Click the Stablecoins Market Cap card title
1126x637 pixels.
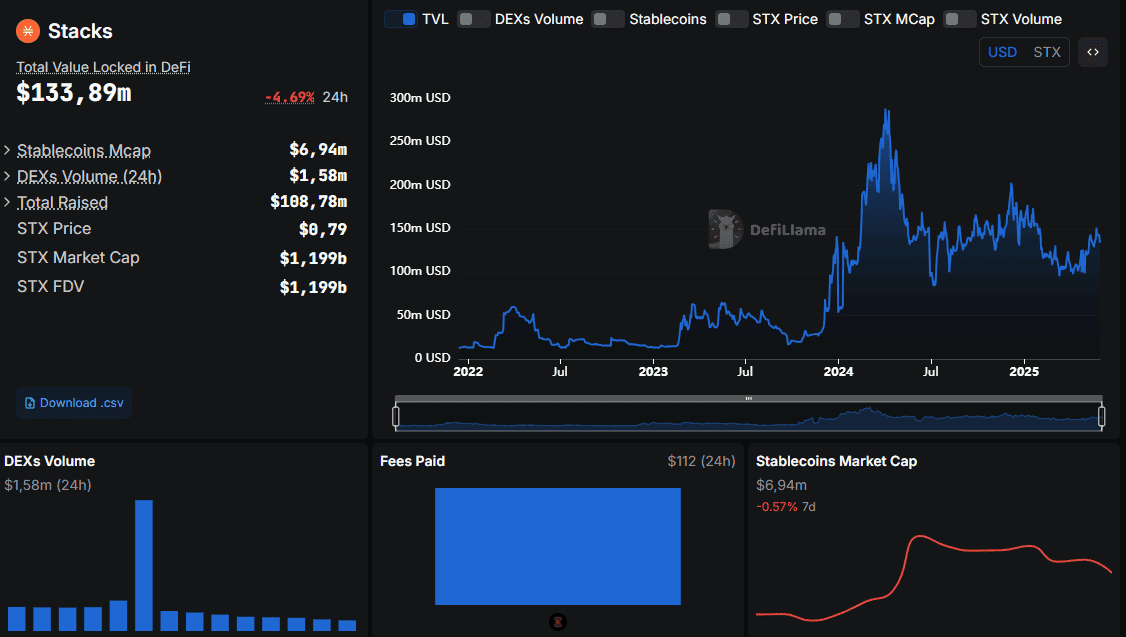pos(837,461)
